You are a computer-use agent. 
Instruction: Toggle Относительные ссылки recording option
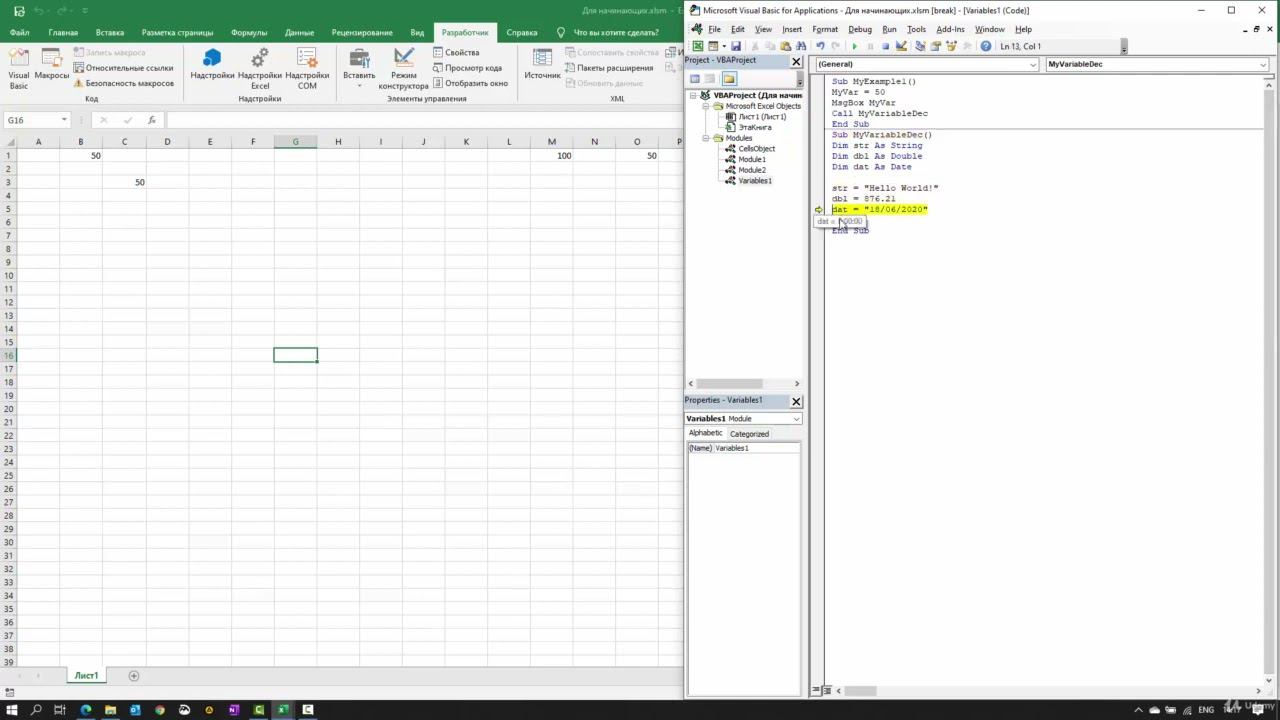123,68
